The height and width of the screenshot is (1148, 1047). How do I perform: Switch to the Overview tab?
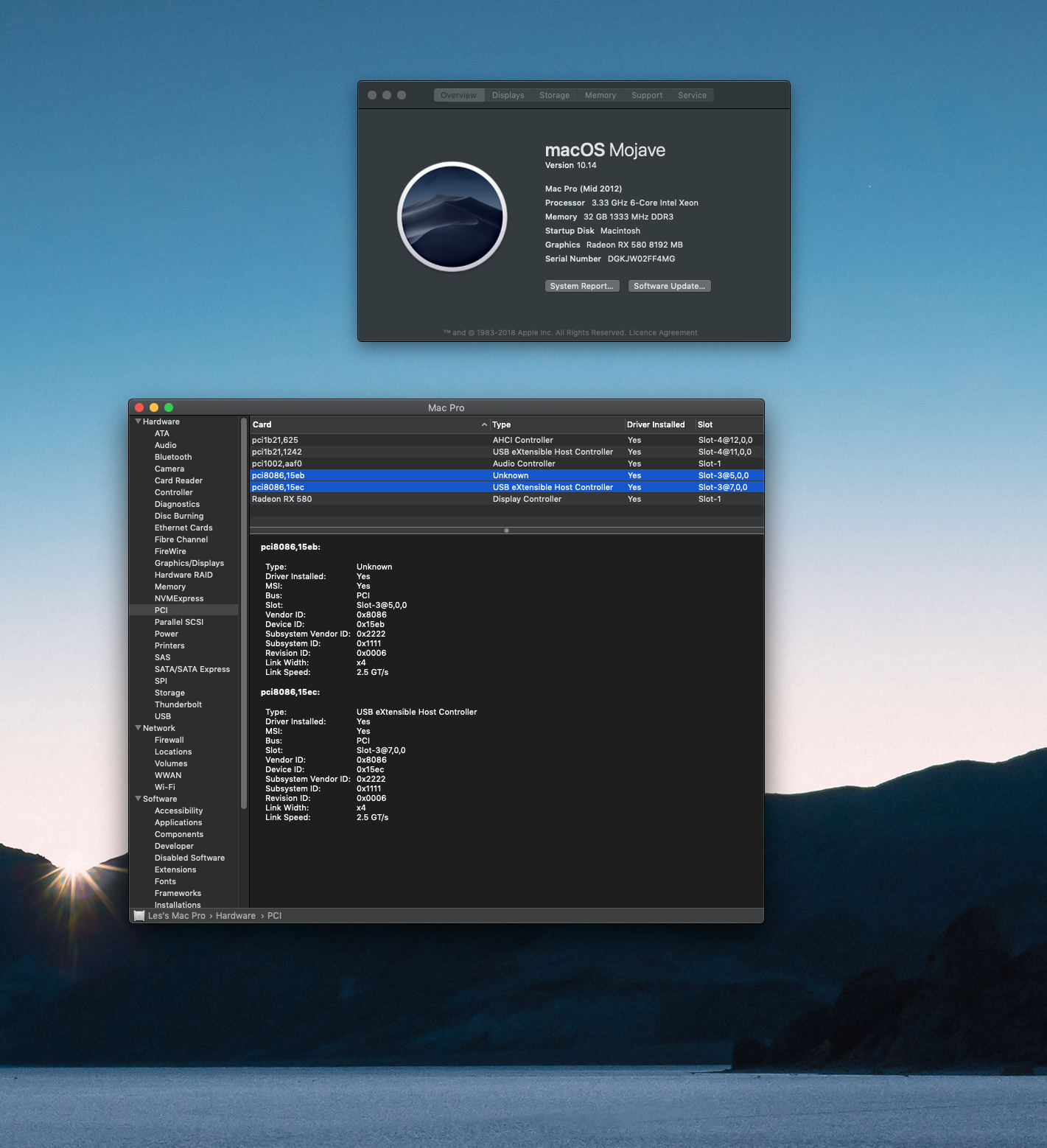point(458,95)
